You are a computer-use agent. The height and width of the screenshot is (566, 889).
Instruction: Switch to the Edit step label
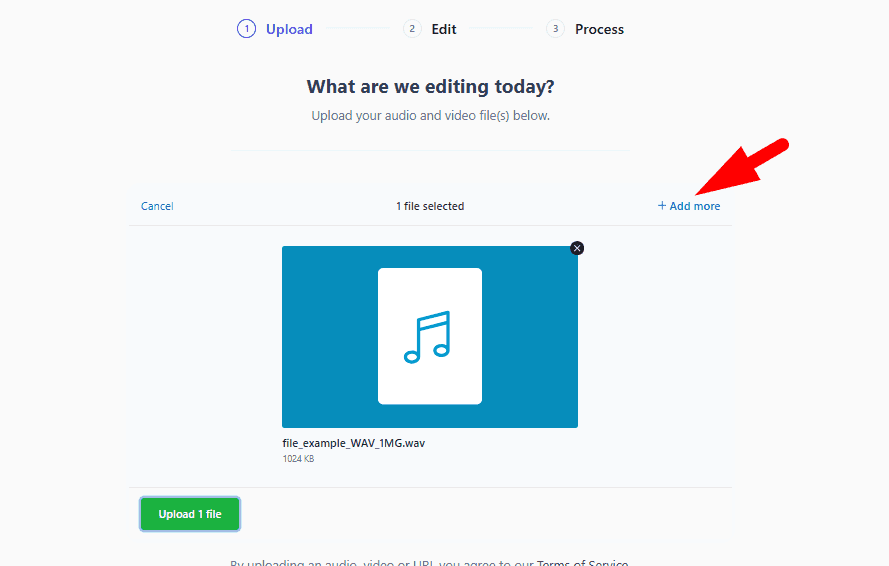[444, 29]
